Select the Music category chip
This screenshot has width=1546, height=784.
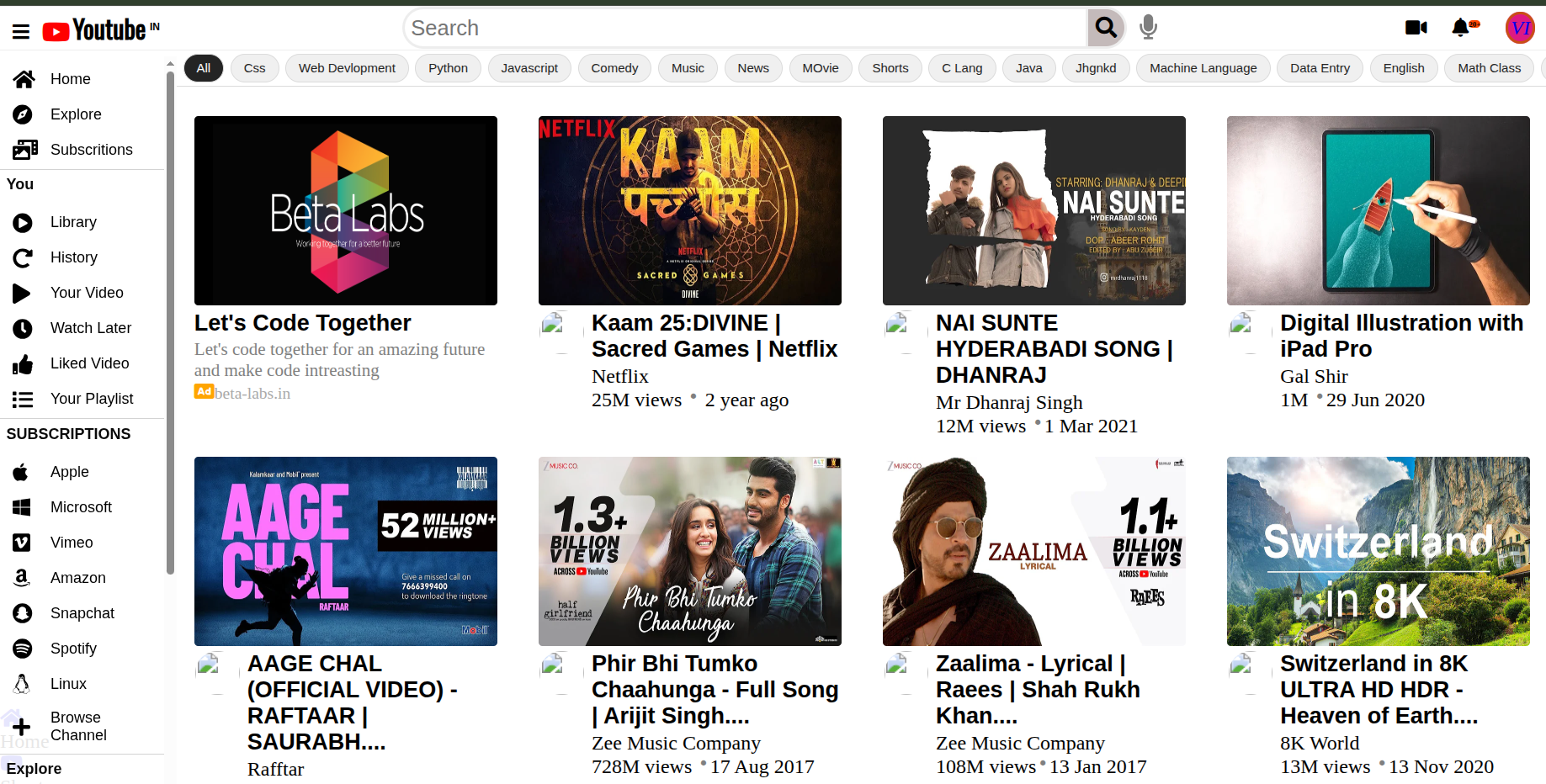[x=688, y=68]
